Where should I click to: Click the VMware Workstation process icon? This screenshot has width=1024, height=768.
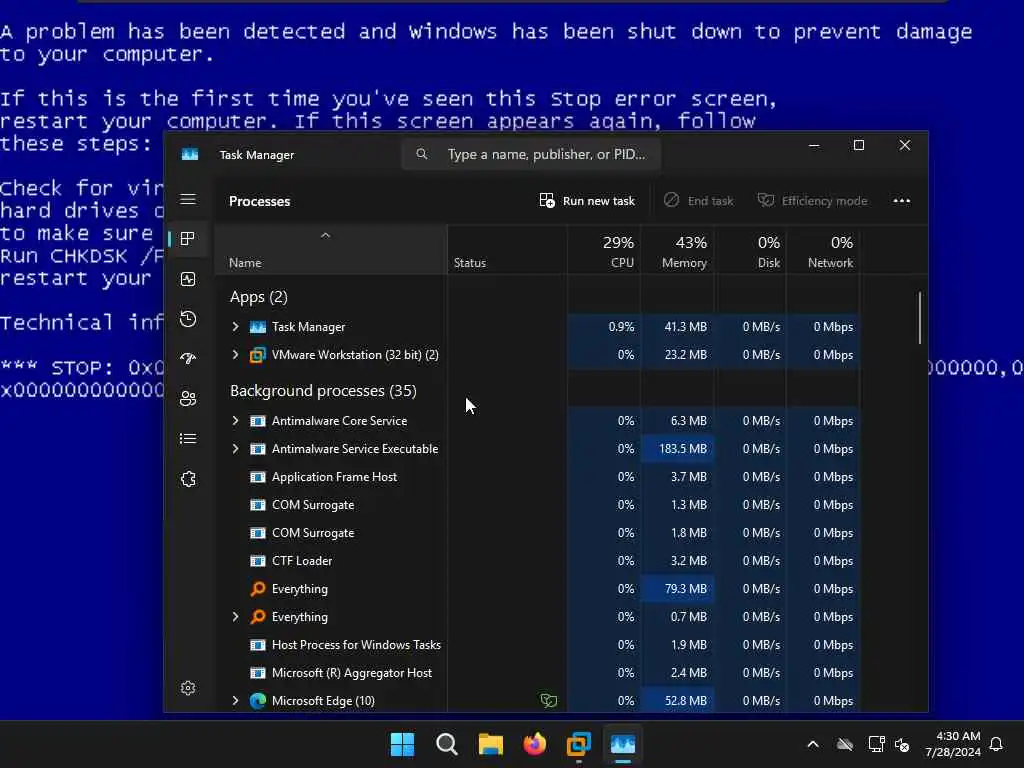[x=258, y=355]
